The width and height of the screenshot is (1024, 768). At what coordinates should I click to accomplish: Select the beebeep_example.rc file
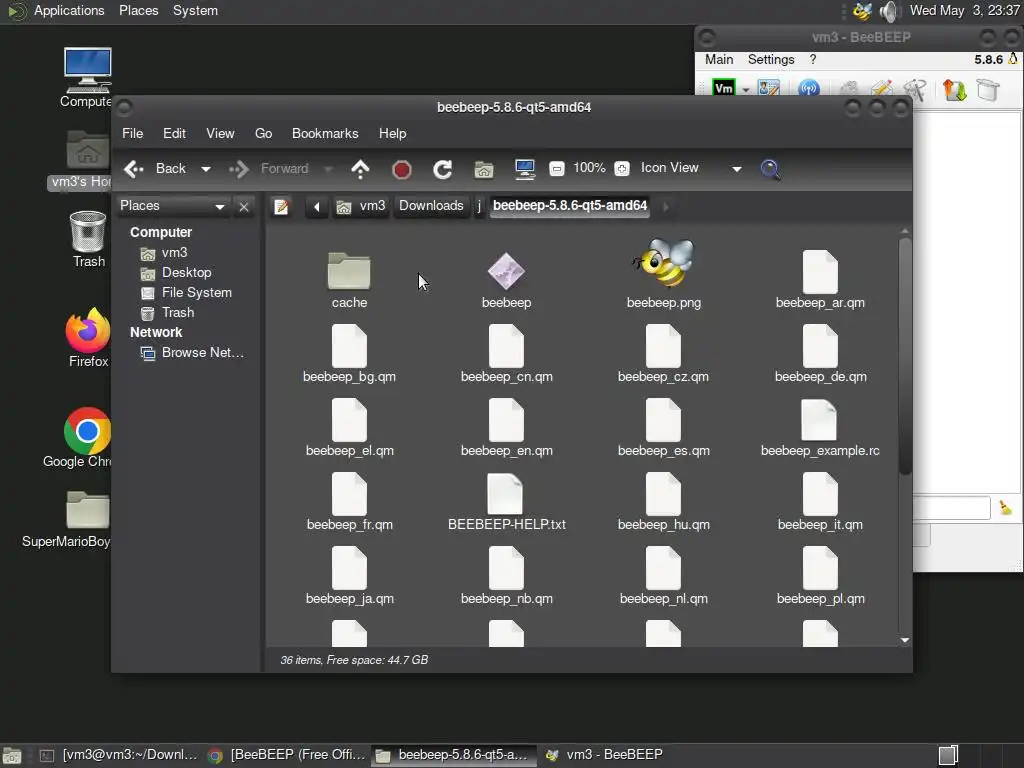point(820,429)
